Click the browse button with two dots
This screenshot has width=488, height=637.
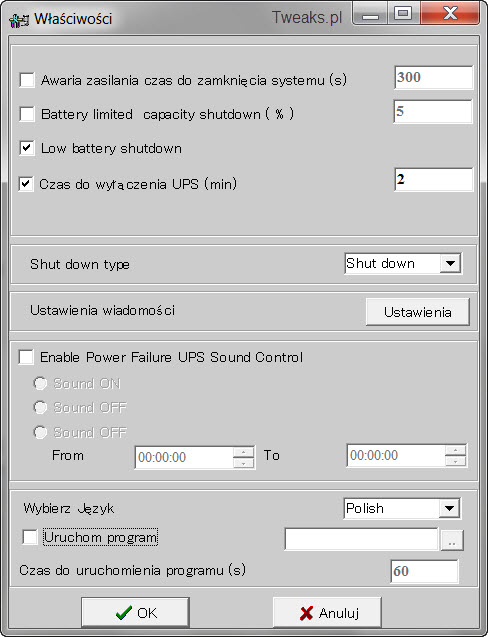452,540
